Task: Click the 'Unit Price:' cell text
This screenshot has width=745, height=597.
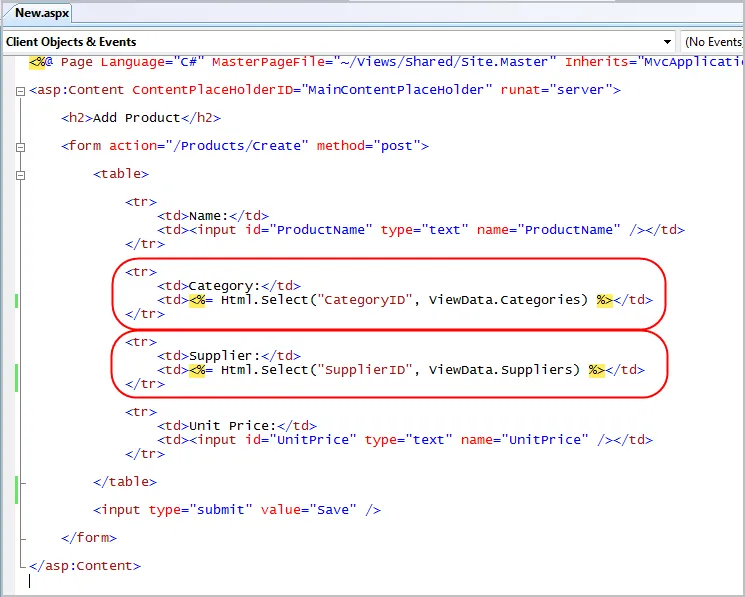Action: click(232, 426)
